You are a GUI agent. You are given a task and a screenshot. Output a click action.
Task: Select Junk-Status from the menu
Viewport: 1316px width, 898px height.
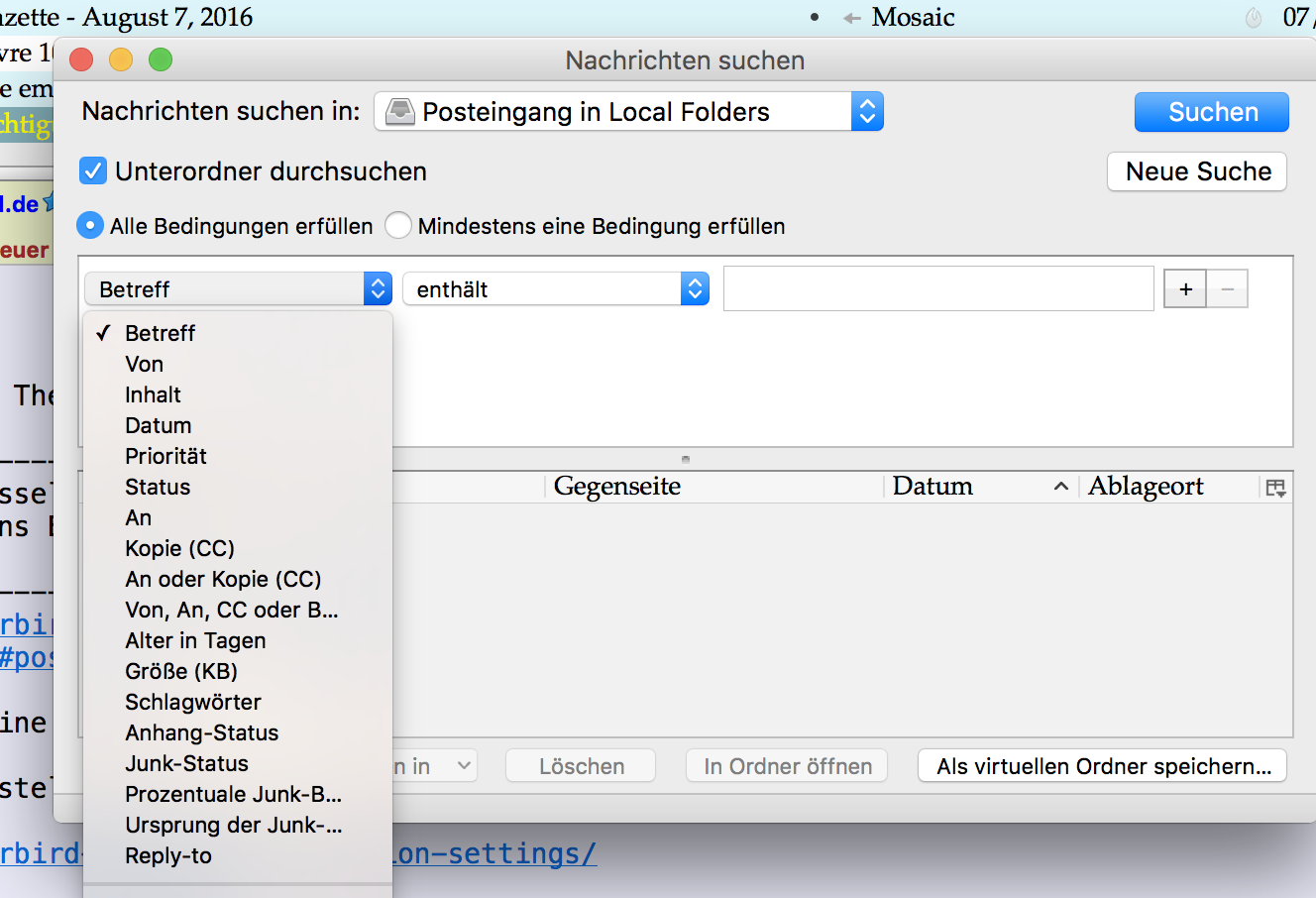click(238, 763)
